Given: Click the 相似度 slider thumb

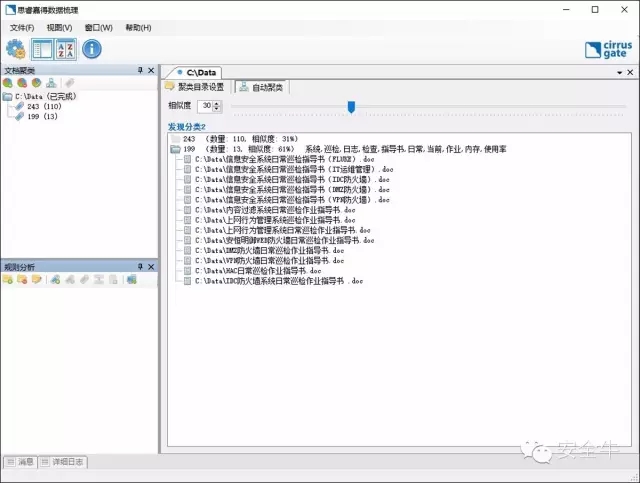Looking at the screenshot, I should pyautogui.click(x=351, y=107).
